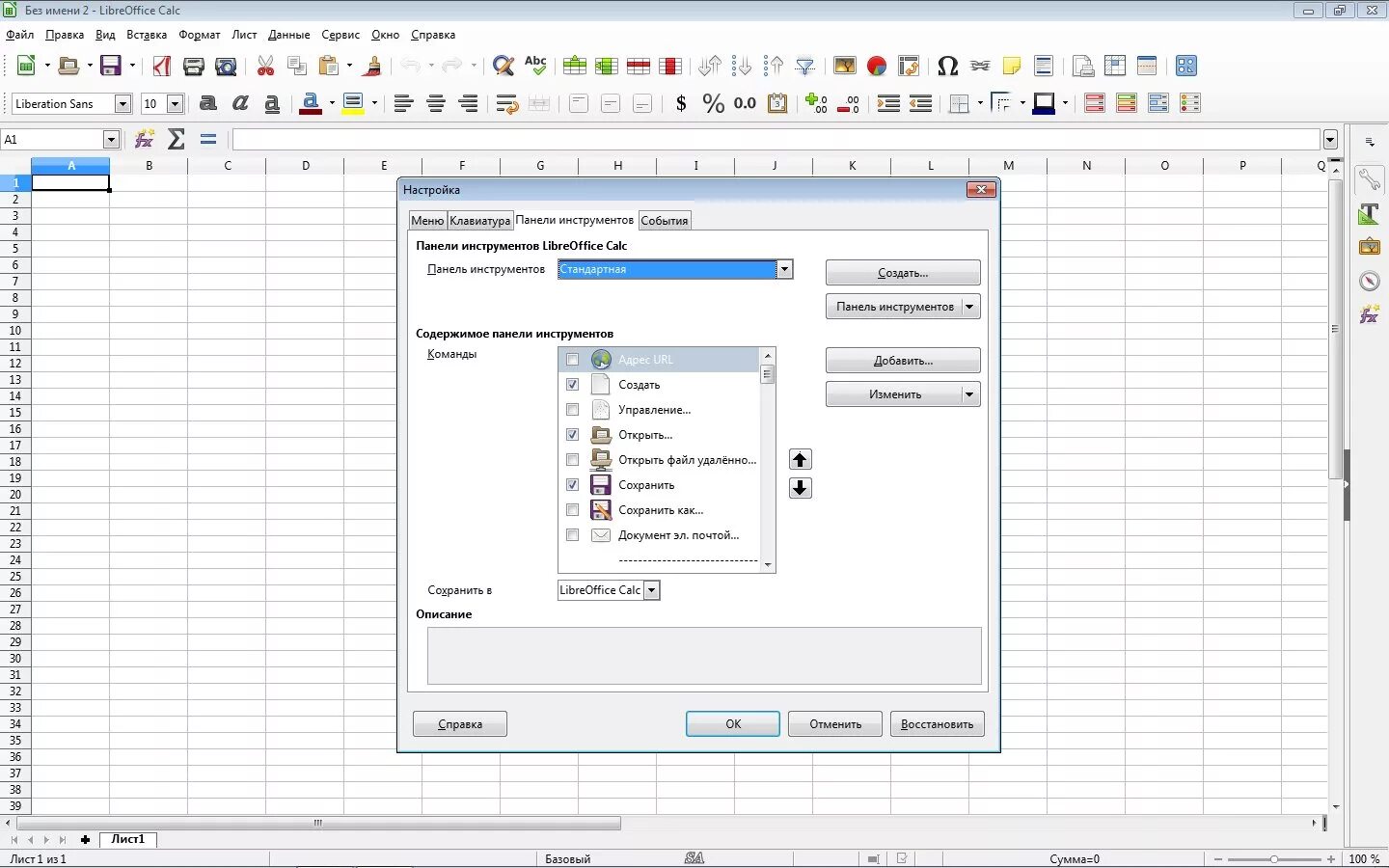Screen dimensions: 1389x868
Task: Open the Изменить button dropdown
Action: click(x=969, y=393)
